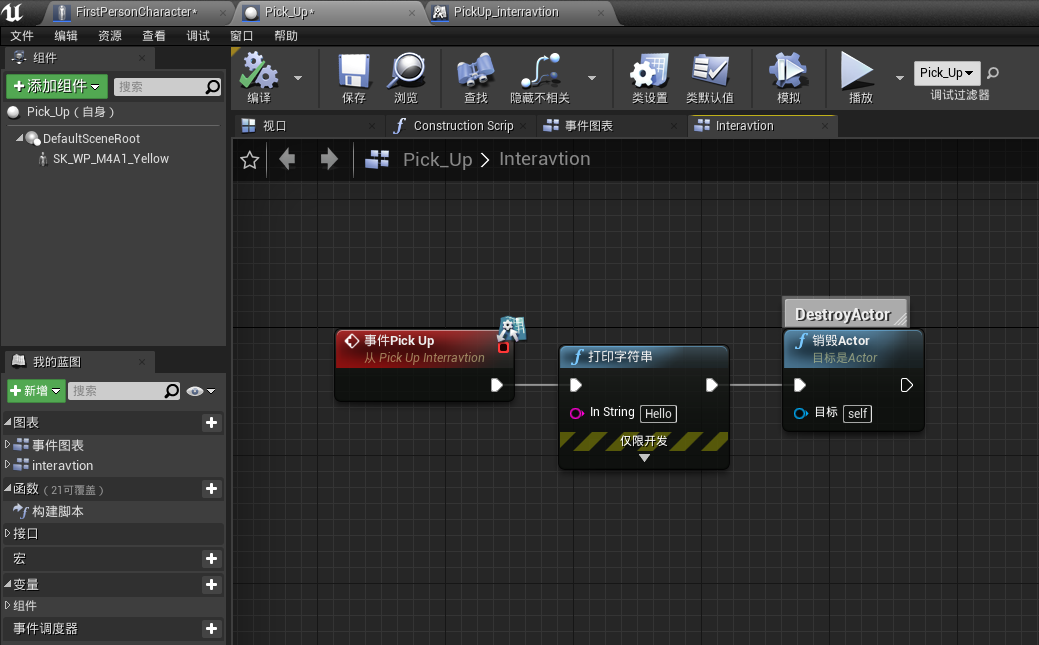Image resolution: width=1039 pixels, height=645 pixels.
Task: Open Class Settings (类设置) icon
Action: tap(649, 72)
